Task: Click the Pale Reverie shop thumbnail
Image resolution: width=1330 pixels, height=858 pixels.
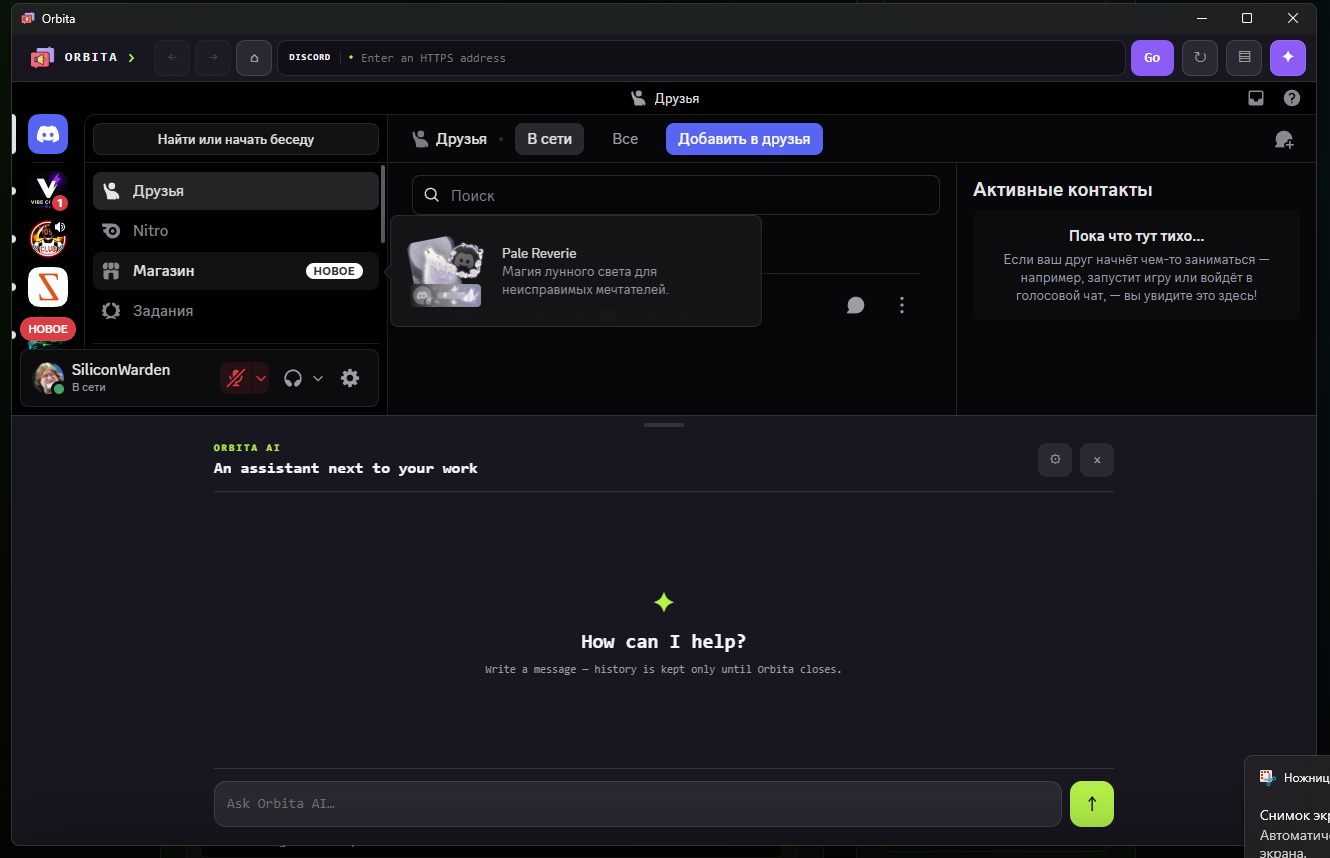Action: [x=445, y=271]
